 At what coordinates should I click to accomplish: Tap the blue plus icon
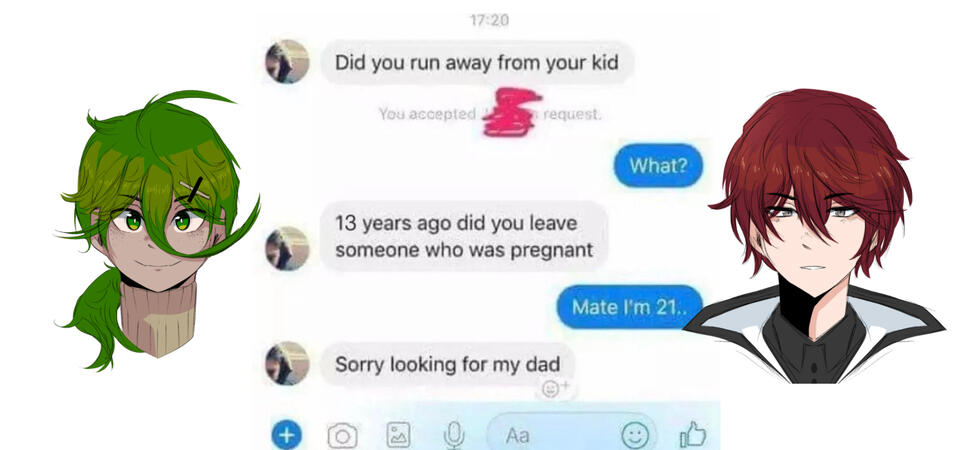[x=286, y=436]
